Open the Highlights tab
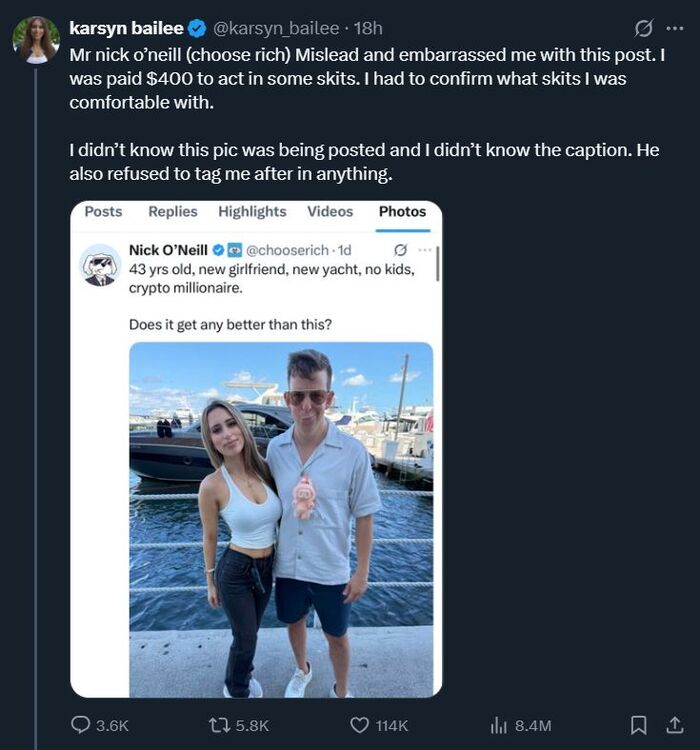Viewport: 700px width, 750px height. click(x=252, y=211)
